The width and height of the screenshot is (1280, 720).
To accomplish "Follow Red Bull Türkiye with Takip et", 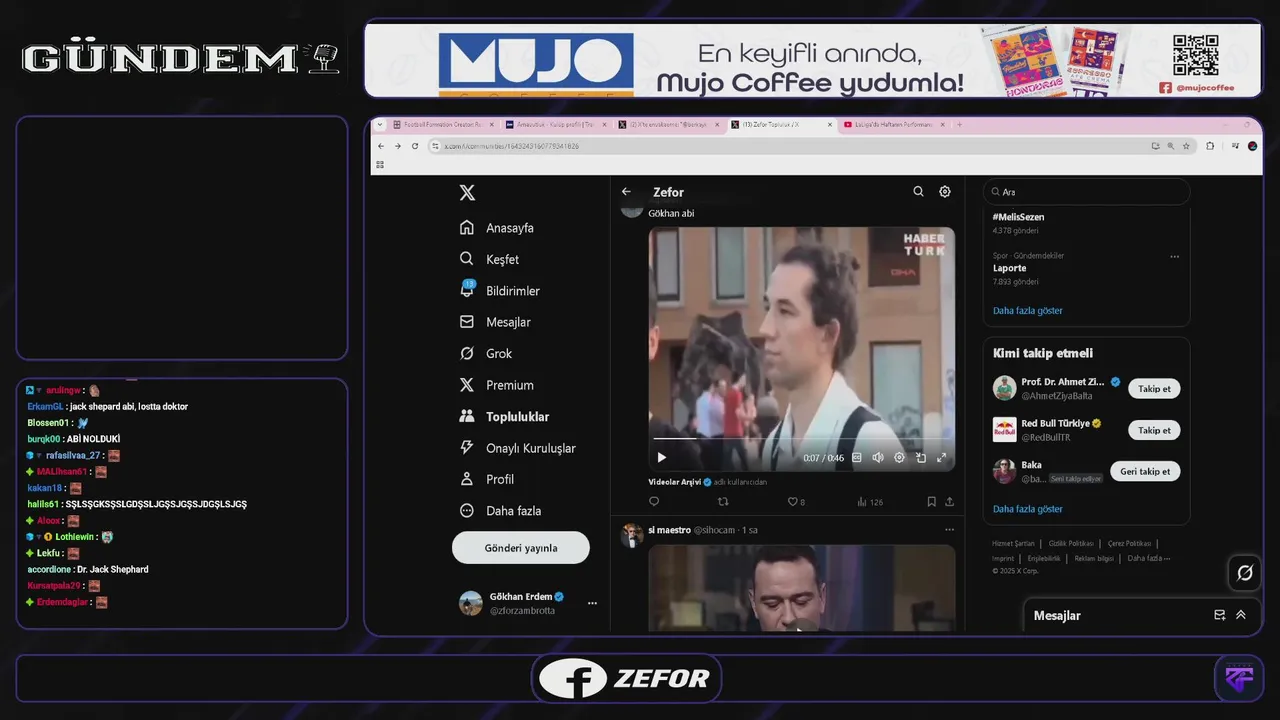I will pos(1154,430).
